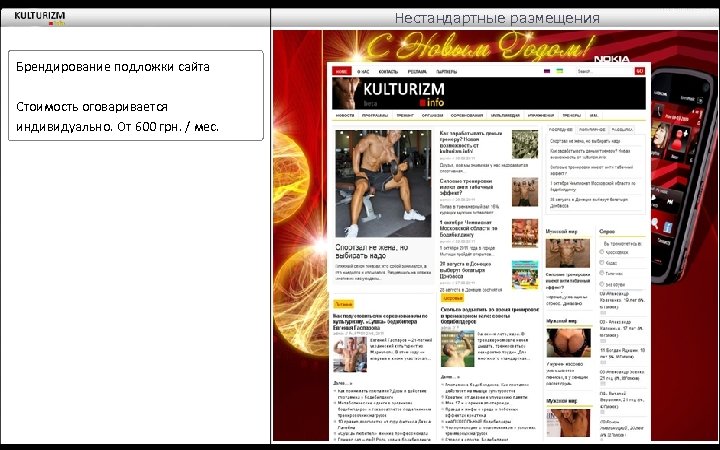Click the red Home button in site menu

point(342,71)
